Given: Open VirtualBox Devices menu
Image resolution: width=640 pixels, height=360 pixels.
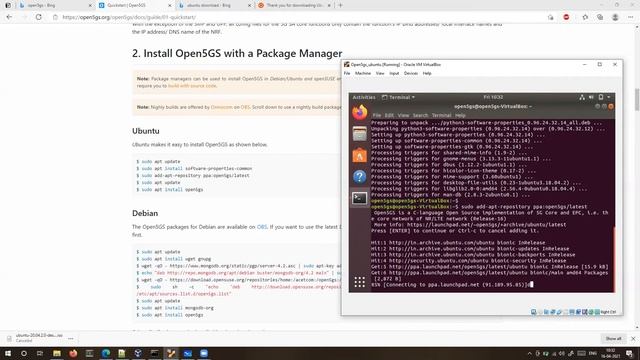Looking at the screenshot, I should coord(411,73).
